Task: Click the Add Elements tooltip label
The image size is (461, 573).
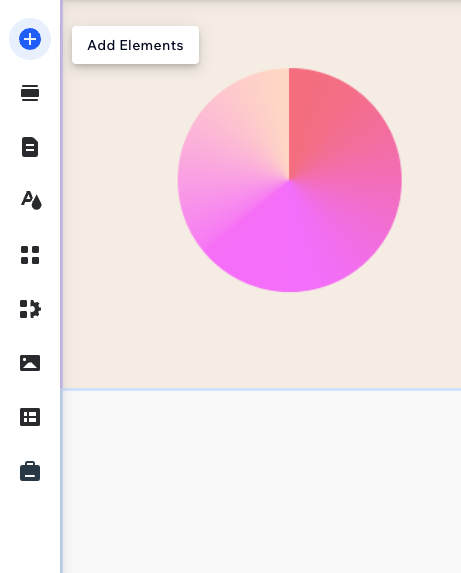Action: 136,45
